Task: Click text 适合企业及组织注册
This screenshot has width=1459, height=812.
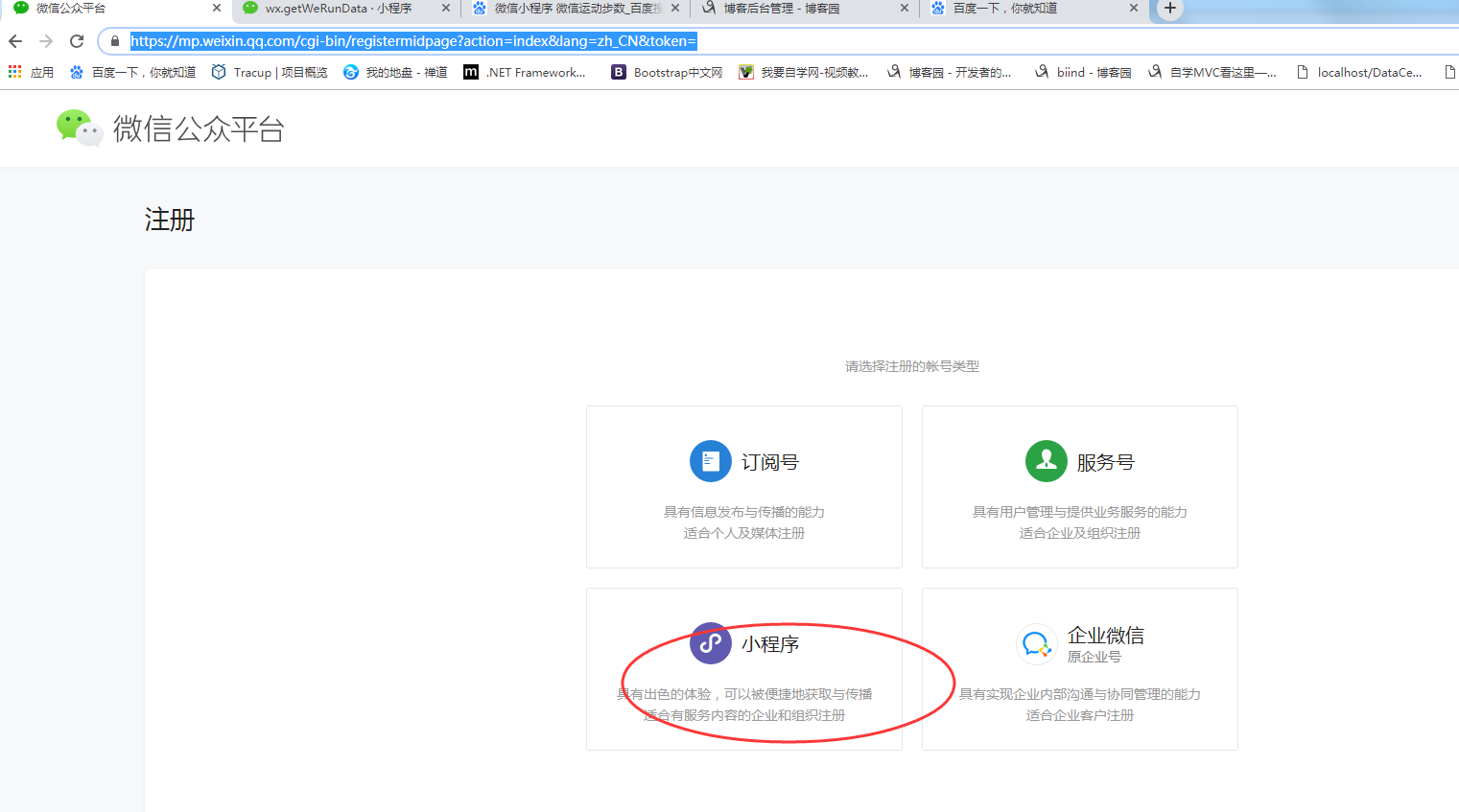Action: (x=1080, y=533)
